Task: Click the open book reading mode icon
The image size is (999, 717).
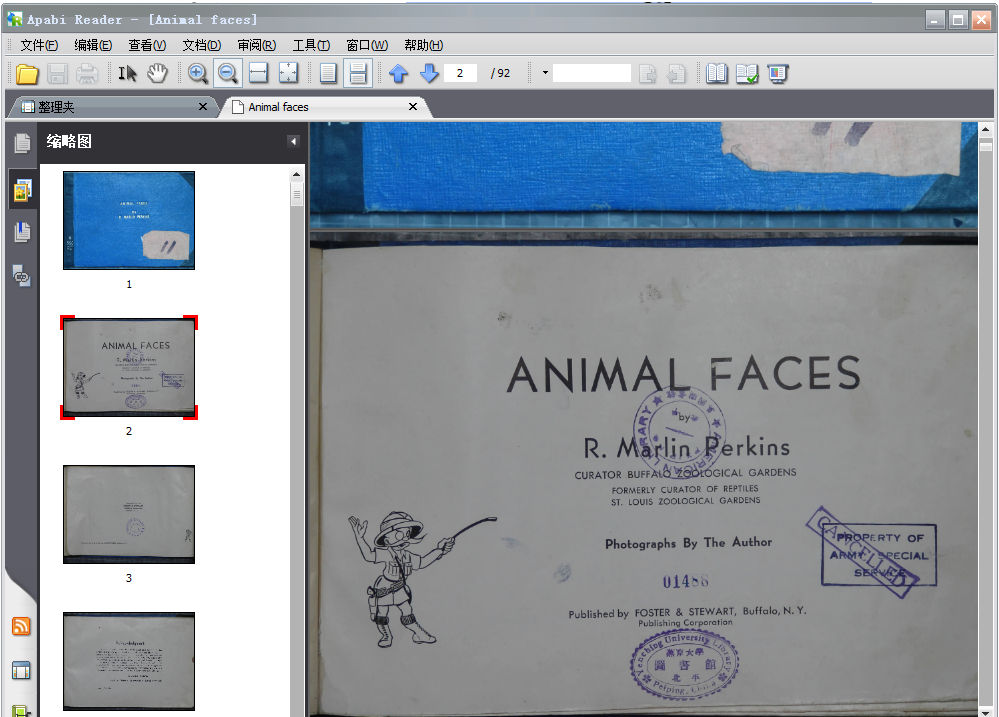Action: pos(717,74)
